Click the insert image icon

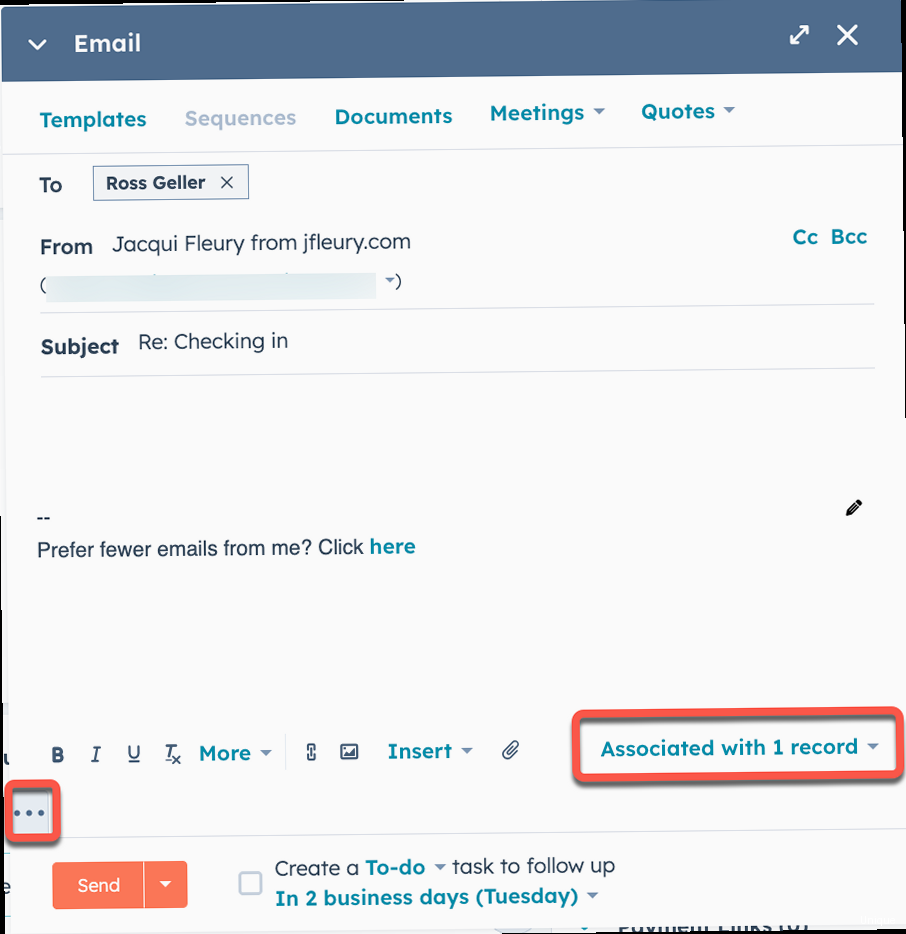pos(349,752)
